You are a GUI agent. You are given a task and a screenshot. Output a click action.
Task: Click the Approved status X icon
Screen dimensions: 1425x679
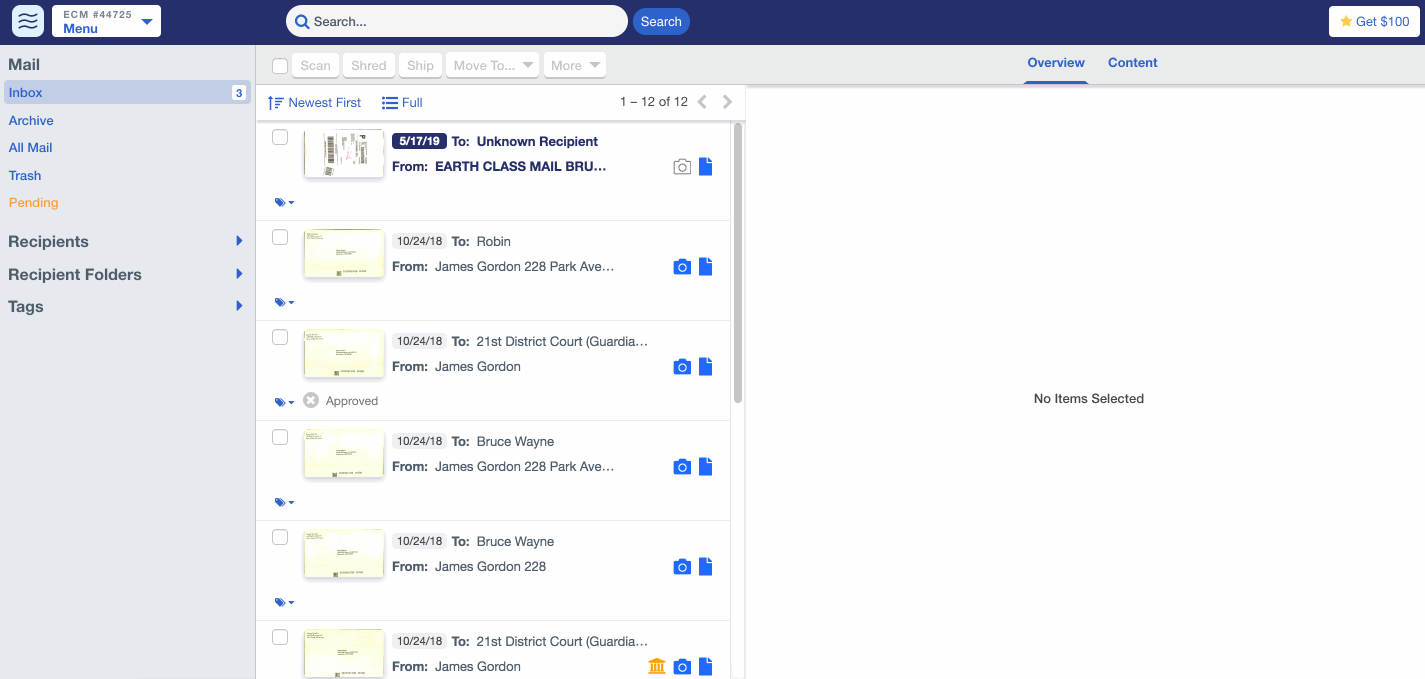tap(311, 400)
